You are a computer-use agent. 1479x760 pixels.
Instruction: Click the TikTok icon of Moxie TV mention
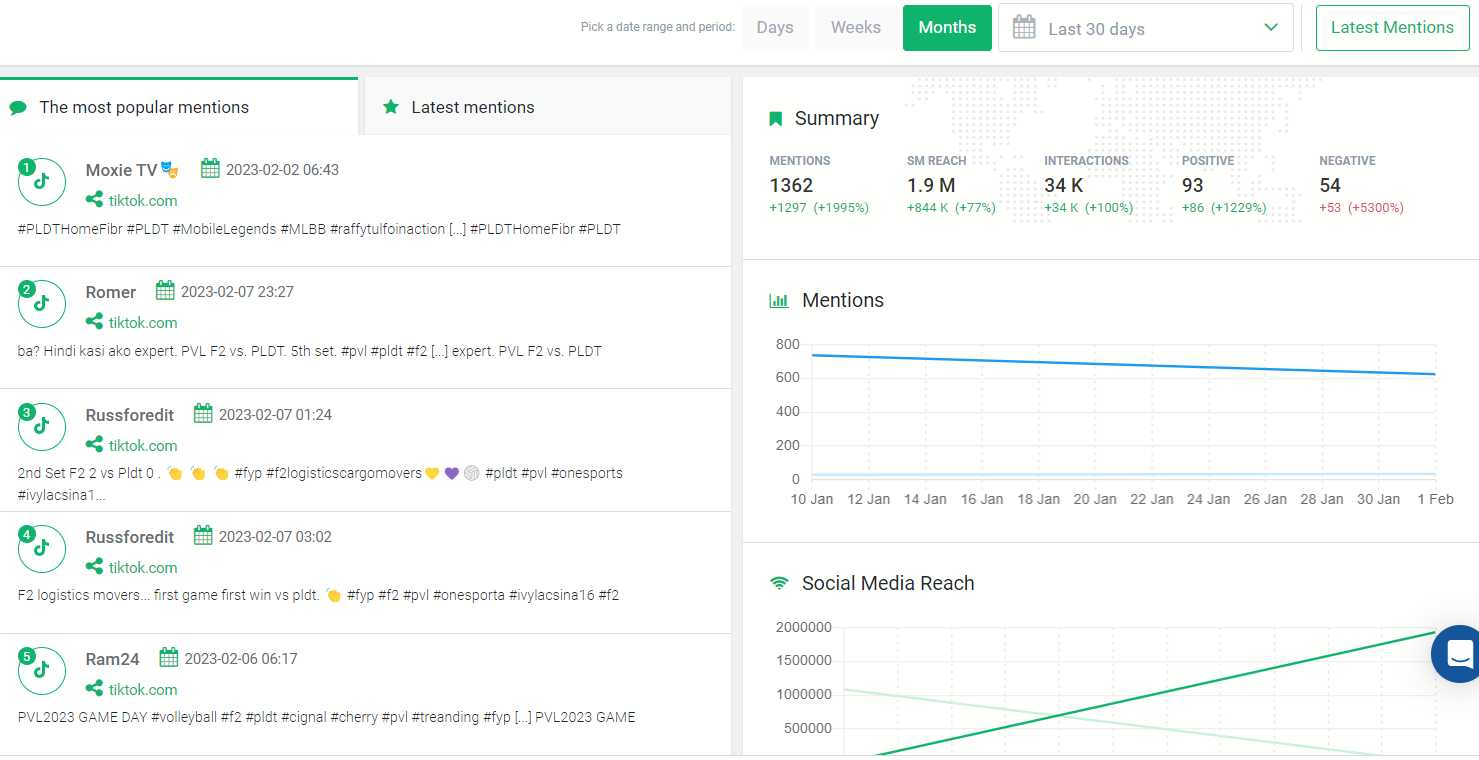pyautogui.click(x=42, y=182)
